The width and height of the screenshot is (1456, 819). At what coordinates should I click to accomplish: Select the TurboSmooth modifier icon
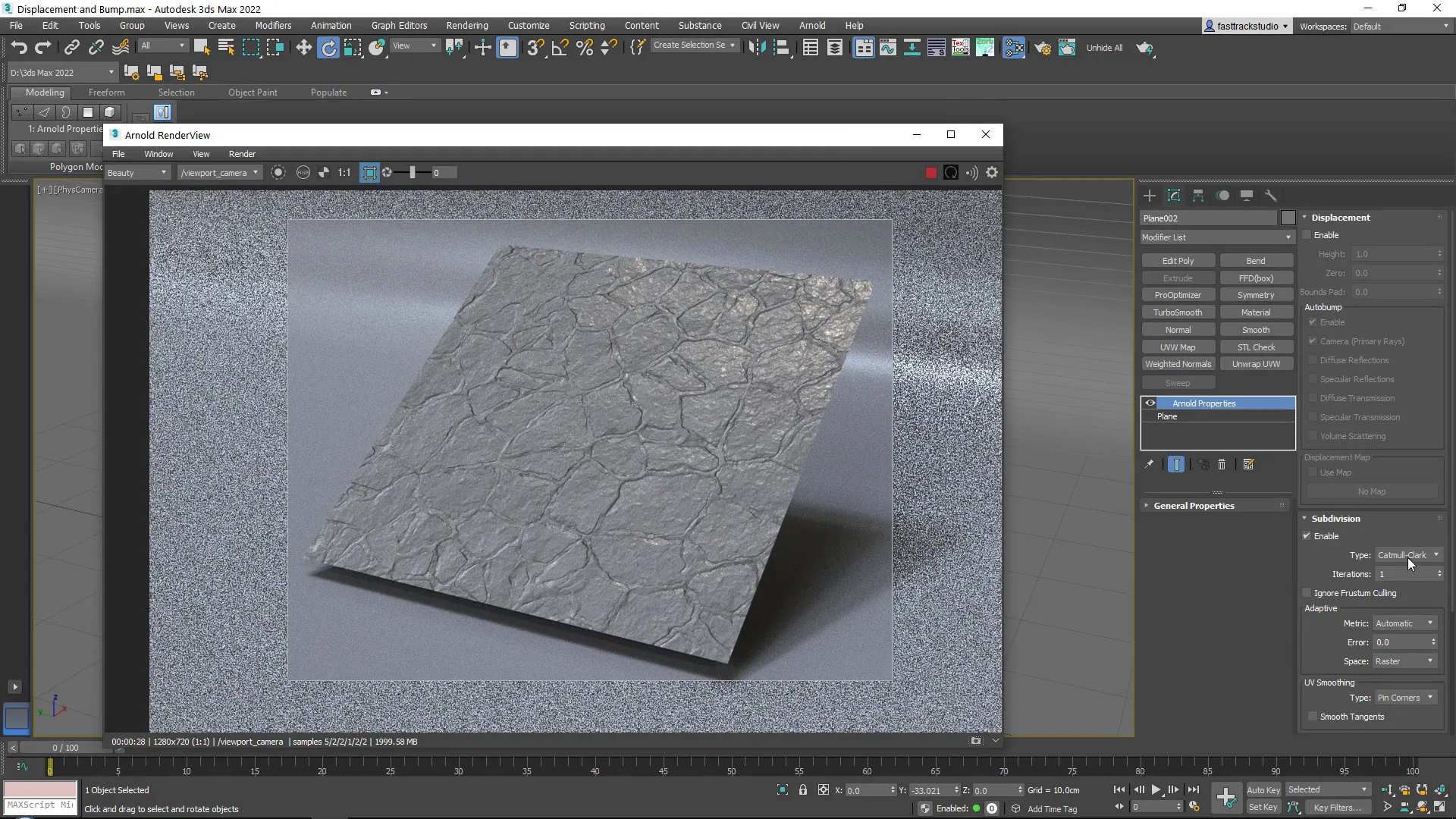tap(1178, 312)
